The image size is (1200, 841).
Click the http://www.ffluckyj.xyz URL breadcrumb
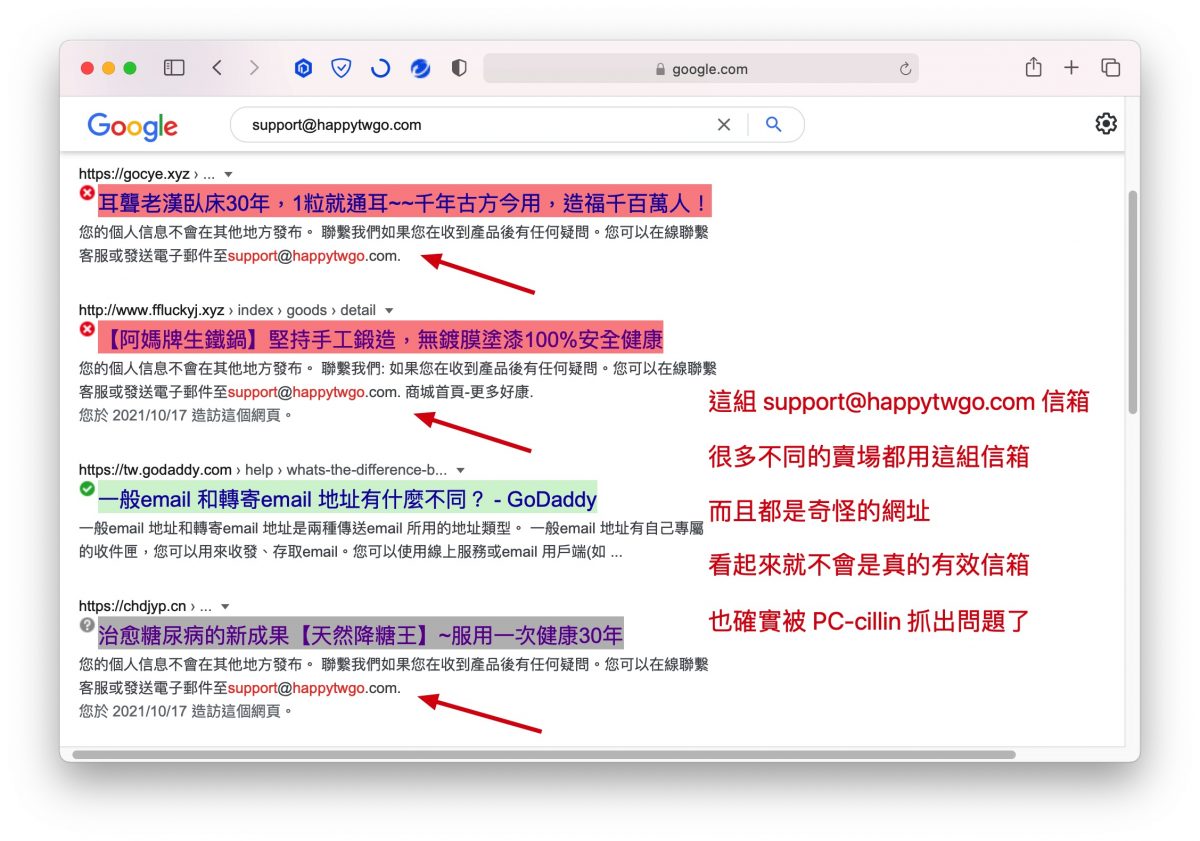227,311
